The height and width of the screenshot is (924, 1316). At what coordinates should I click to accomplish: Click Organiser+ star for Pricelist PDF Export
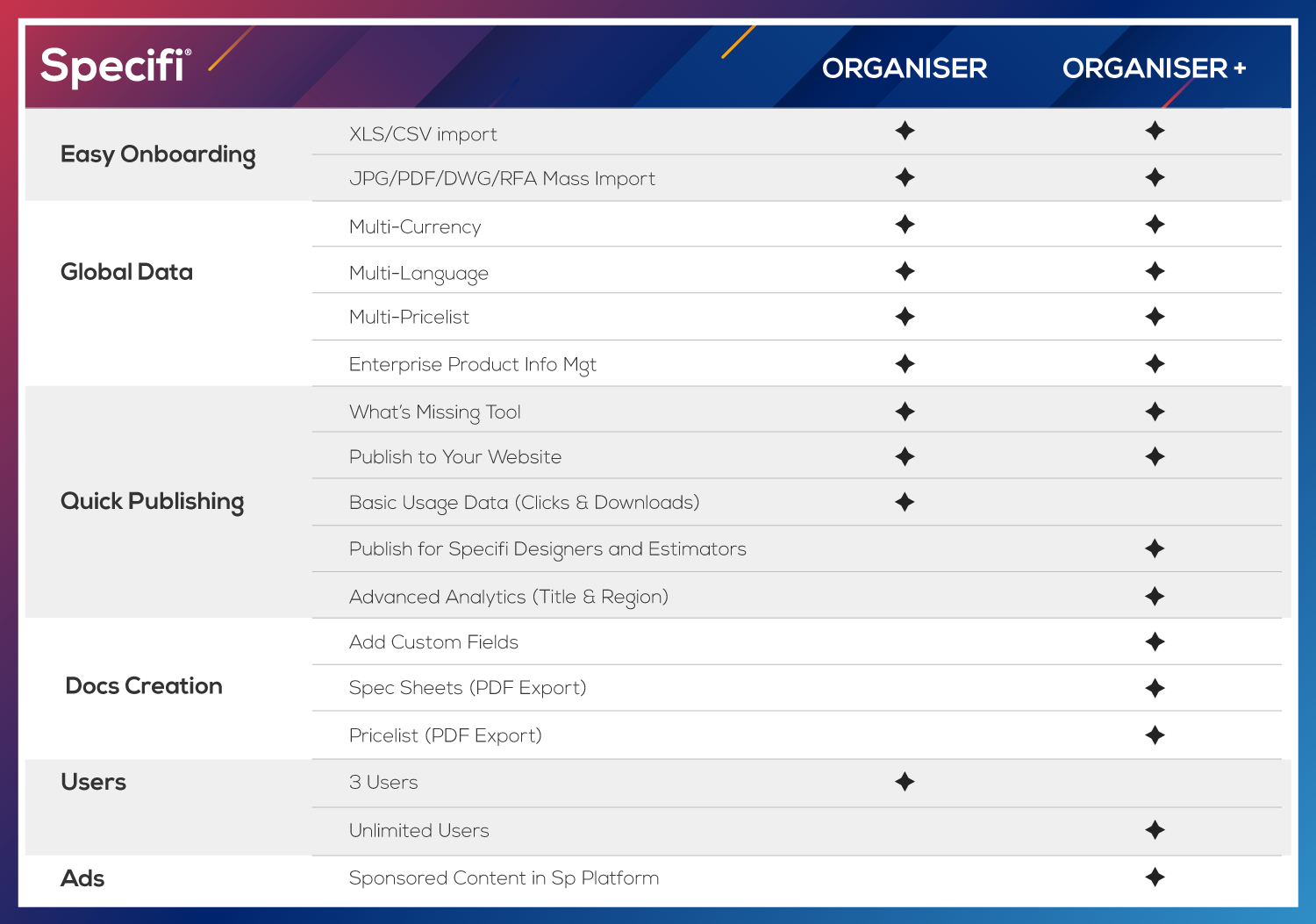1155,735
